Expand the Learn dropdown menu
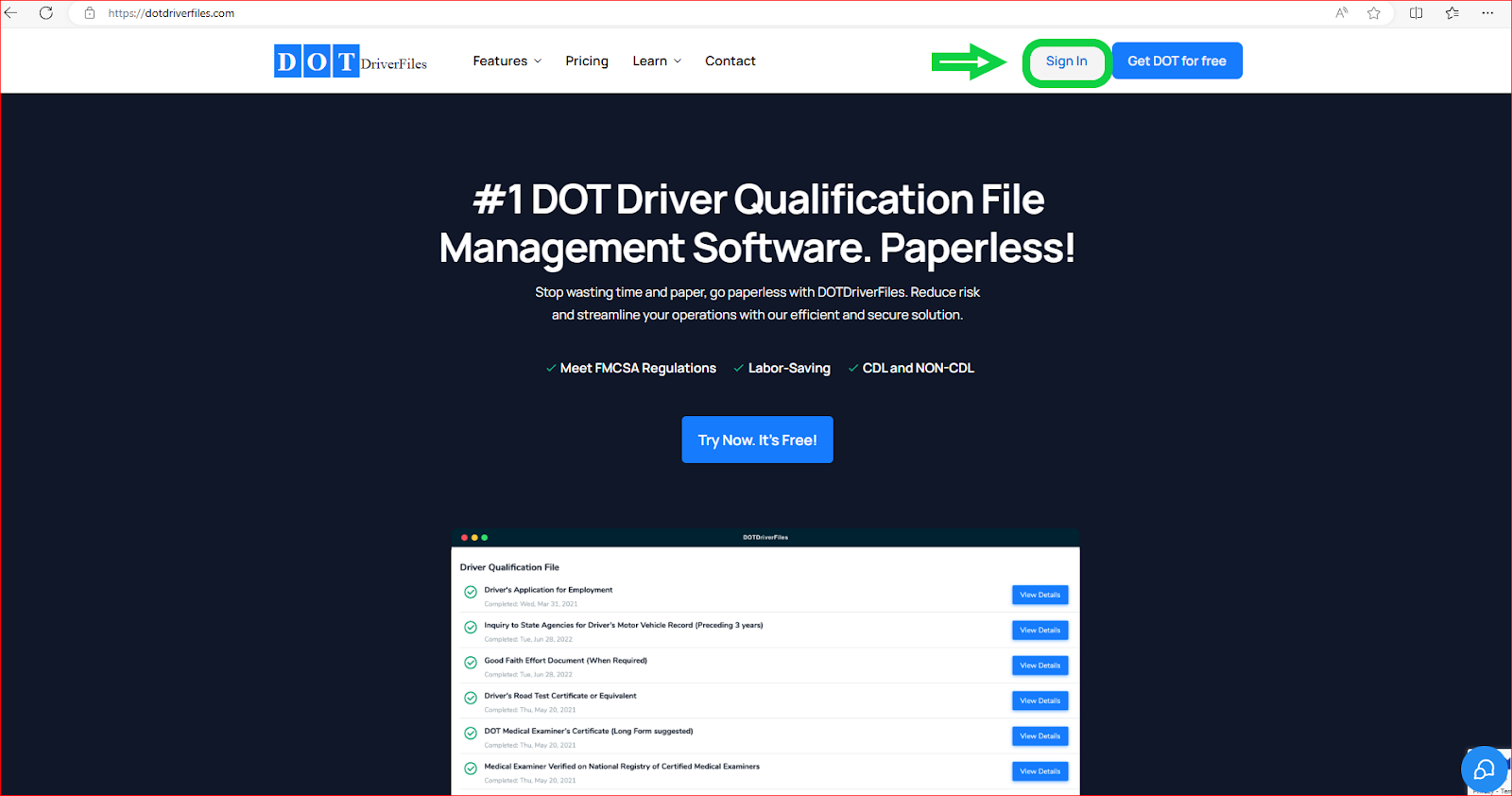Viewport: 1512px width, 796px height. (657, 61)
